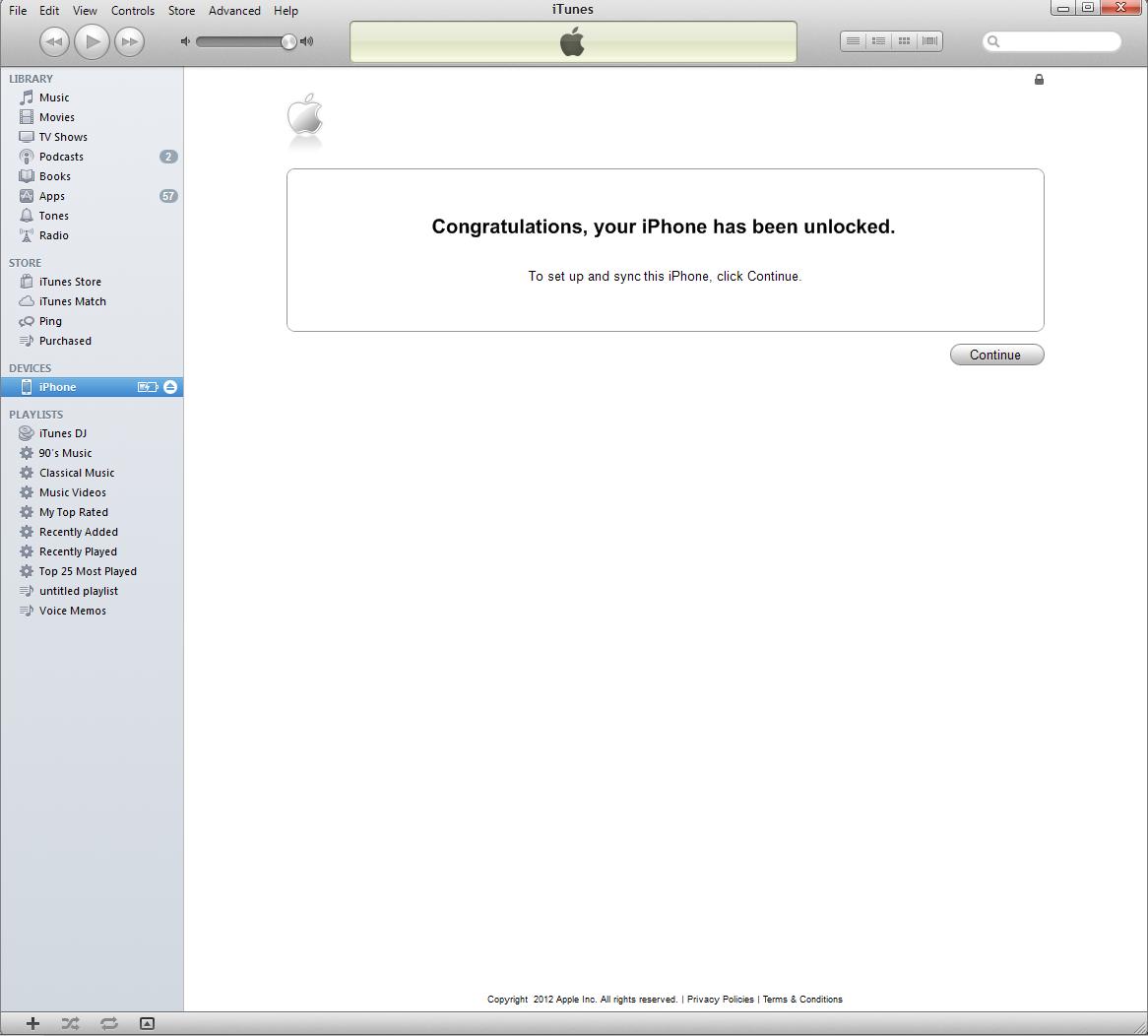Show or hide the artwork viewer
The image size is (1148, 1036).
[147, 1023]
